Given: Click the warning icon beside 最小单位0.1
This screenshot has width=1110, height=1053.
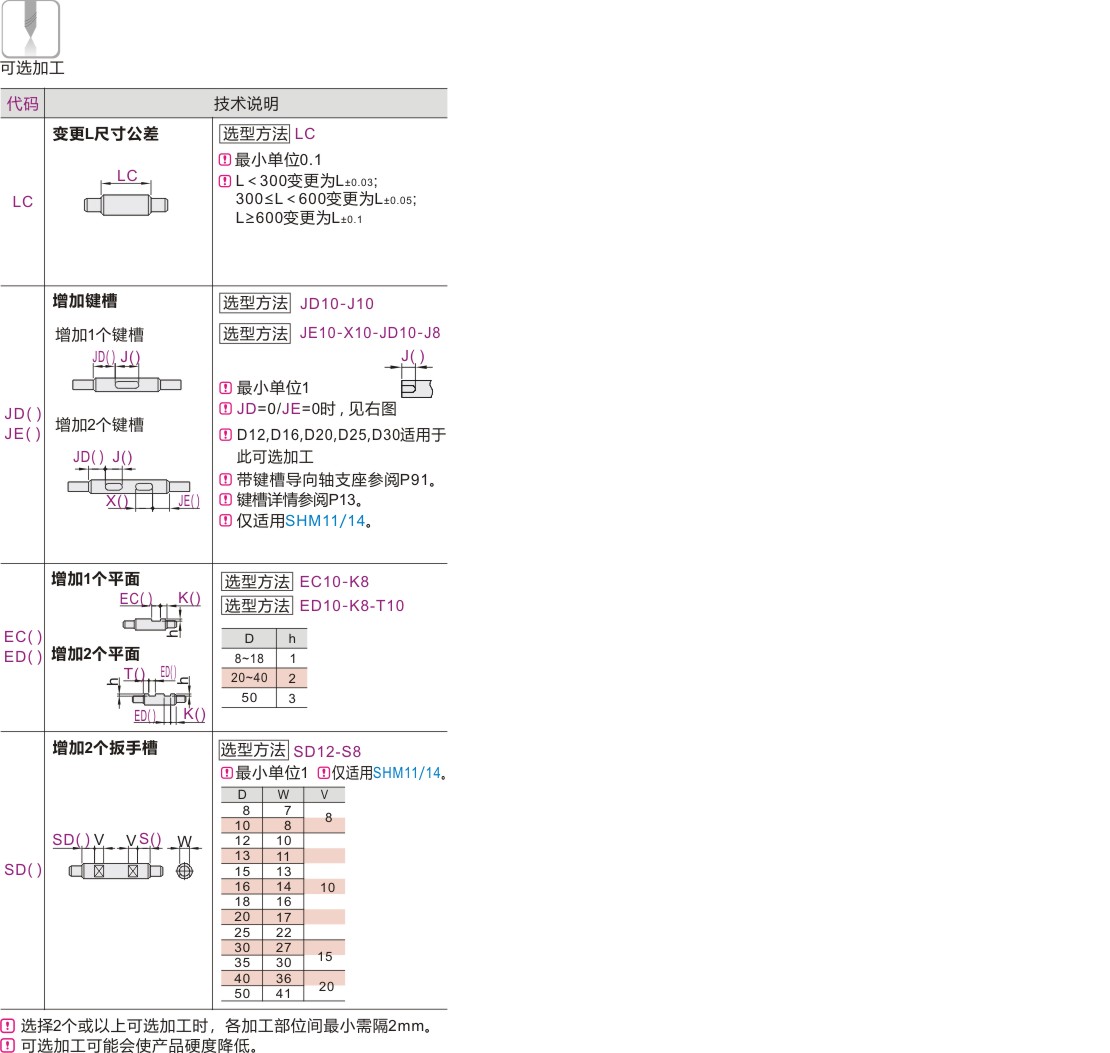Looking at the screenshot, I should coord(225,159).
